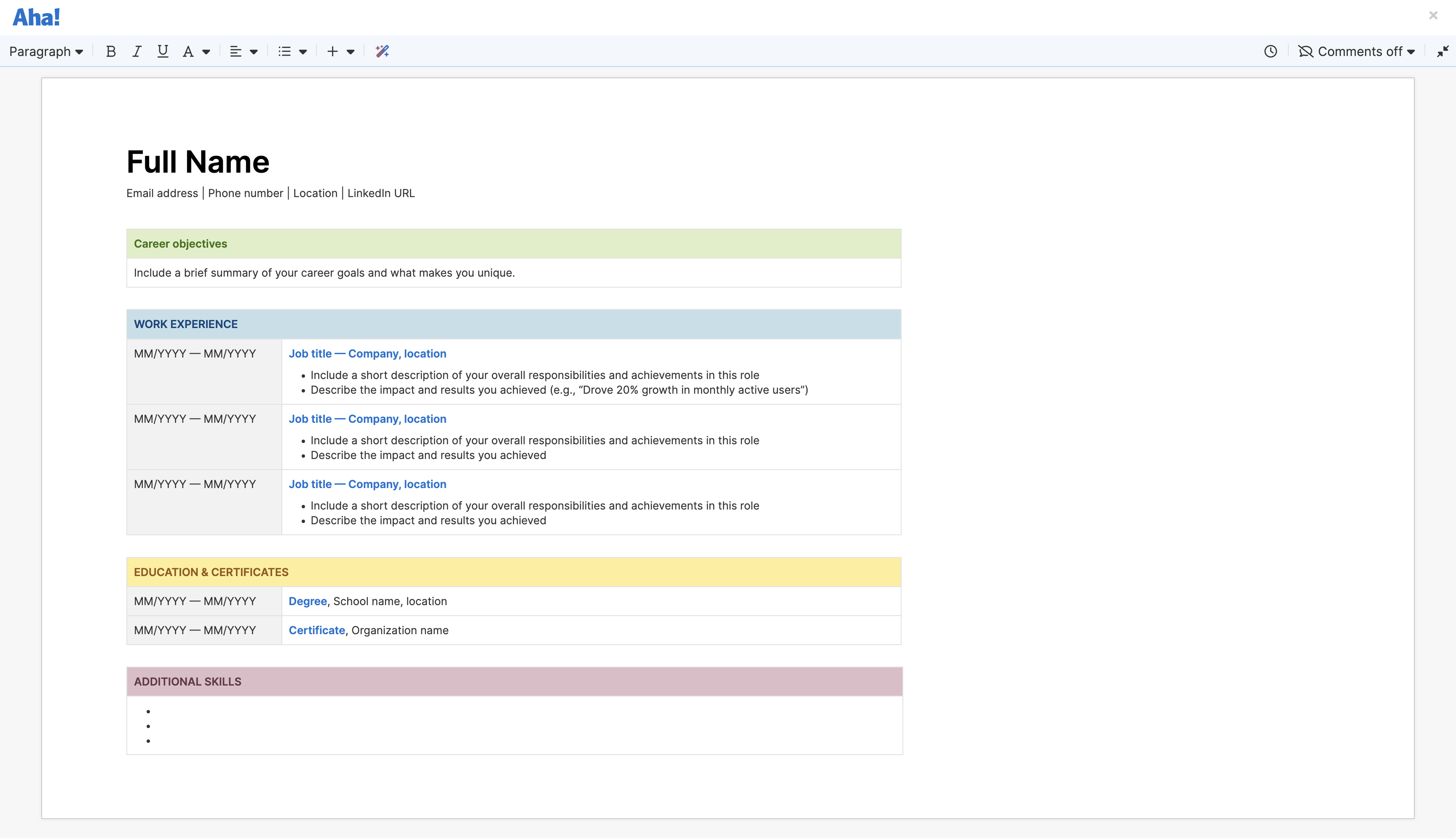Viewport: 1456px width, 838px height.
Task: Toggle underline formatting
Action: (x=163, y=52)
